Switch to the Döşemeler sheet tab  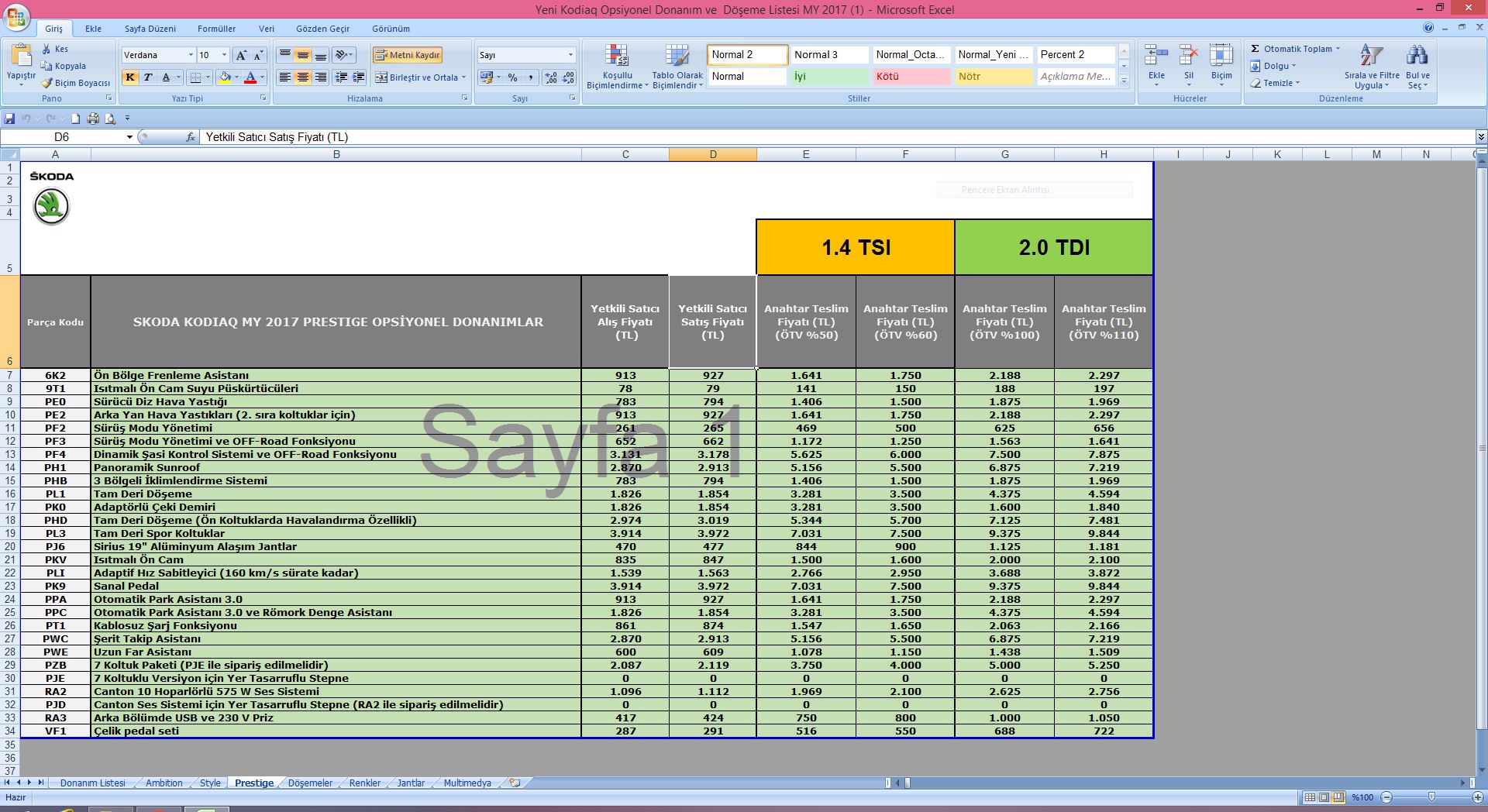[x=310, y=783]
